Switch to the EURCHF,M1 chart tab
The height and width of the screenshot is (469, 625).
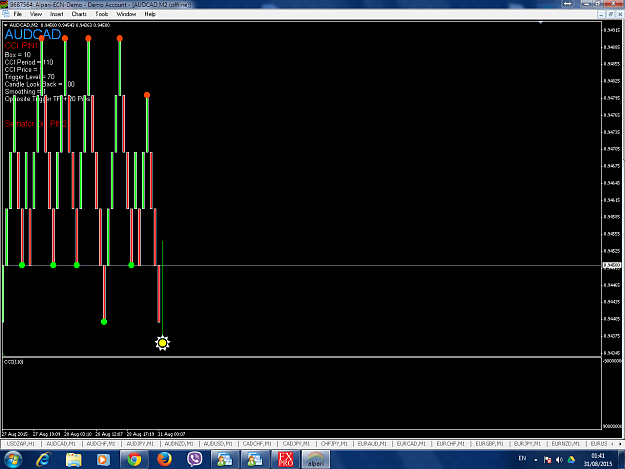pos(450,443)
